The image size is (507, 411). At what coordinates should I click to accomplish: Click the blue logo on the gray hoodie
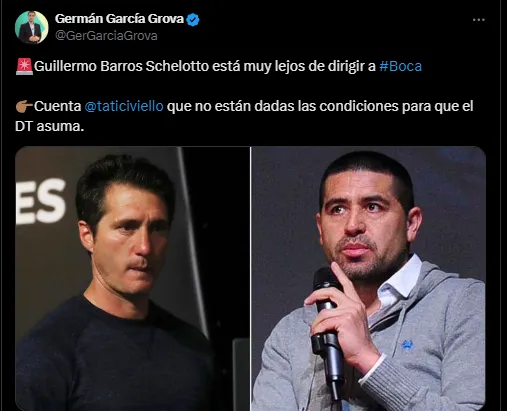click(x=407, y=345)
